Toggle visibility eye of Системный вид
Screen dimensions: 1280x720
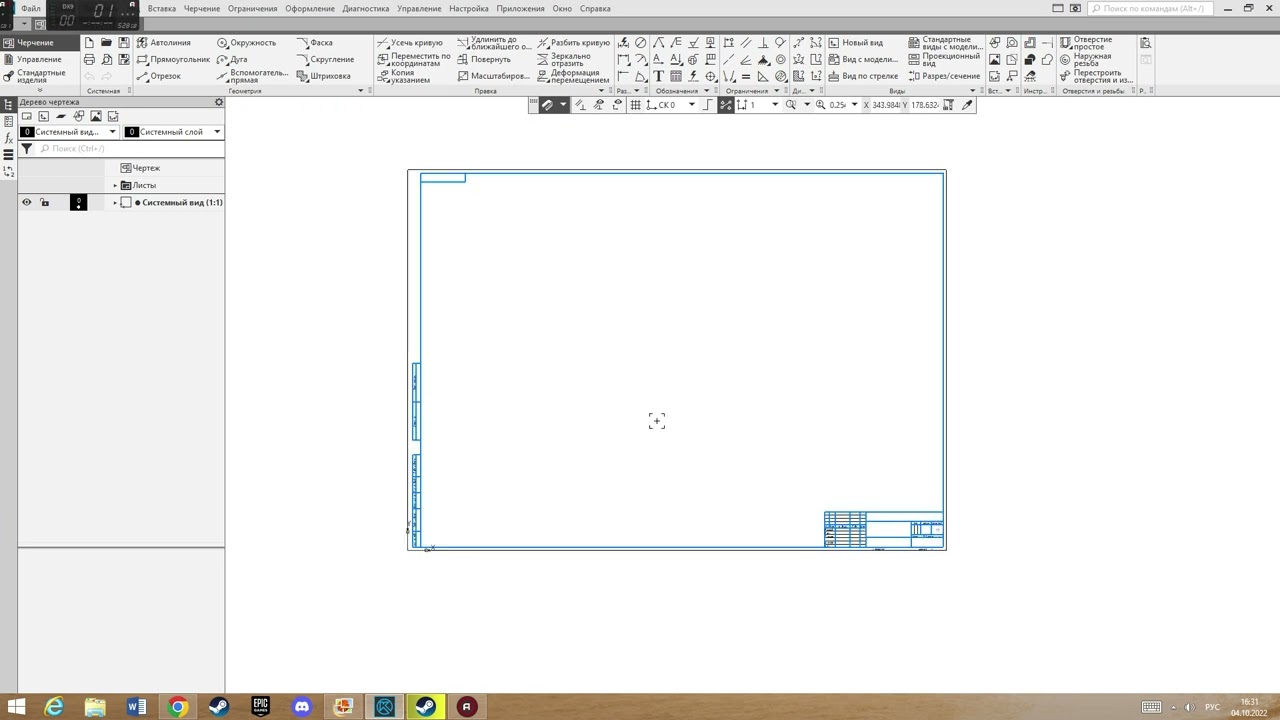coord(27,202)
